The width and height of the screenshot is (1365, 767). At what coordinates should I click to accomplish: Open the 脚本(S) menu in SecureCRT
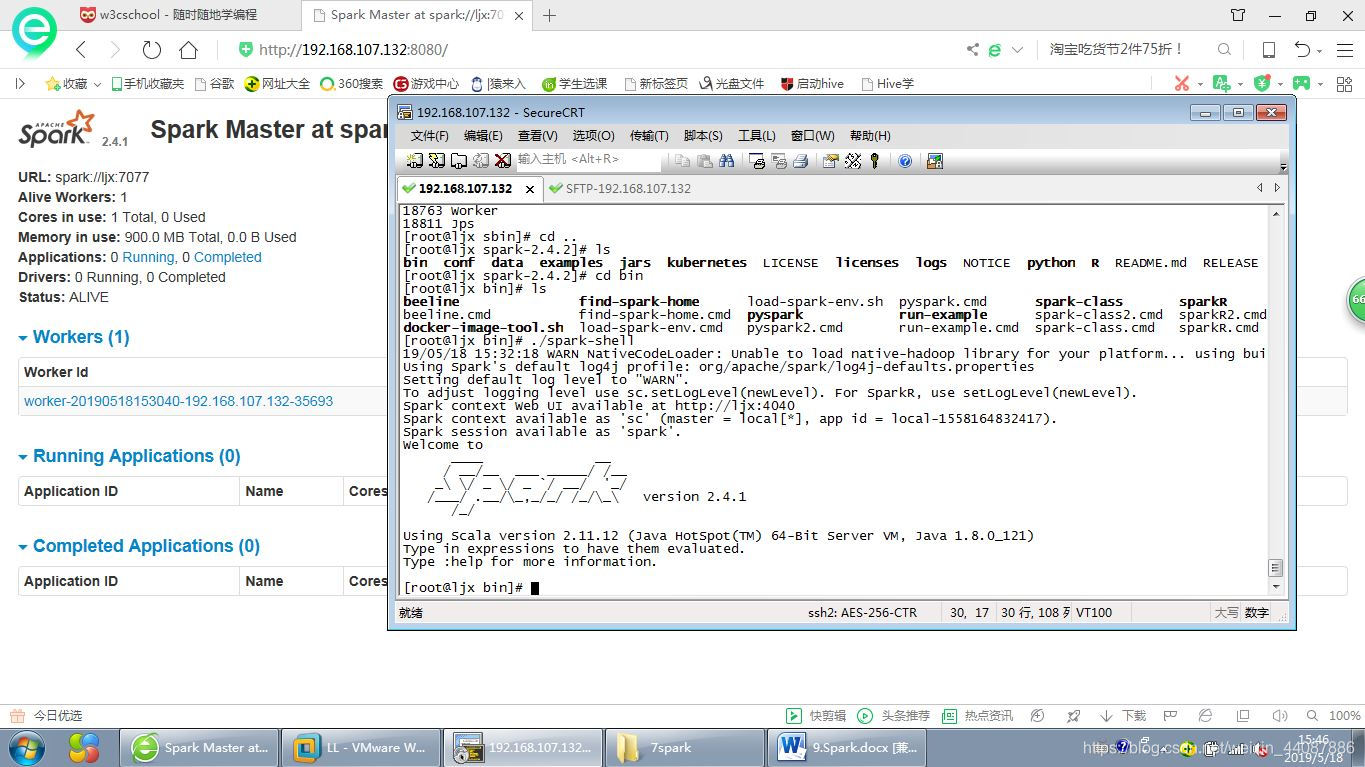(703, 136)
